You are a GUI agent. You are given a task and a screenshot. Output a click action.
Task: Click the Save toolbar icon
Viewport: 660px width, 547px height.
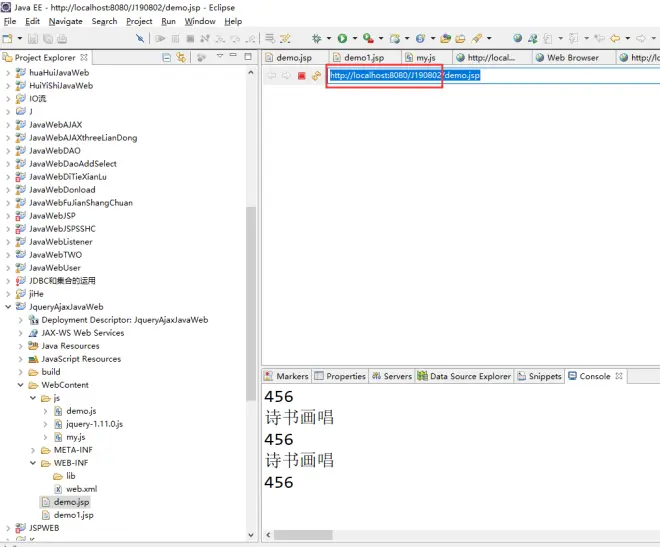click(32, 39)
